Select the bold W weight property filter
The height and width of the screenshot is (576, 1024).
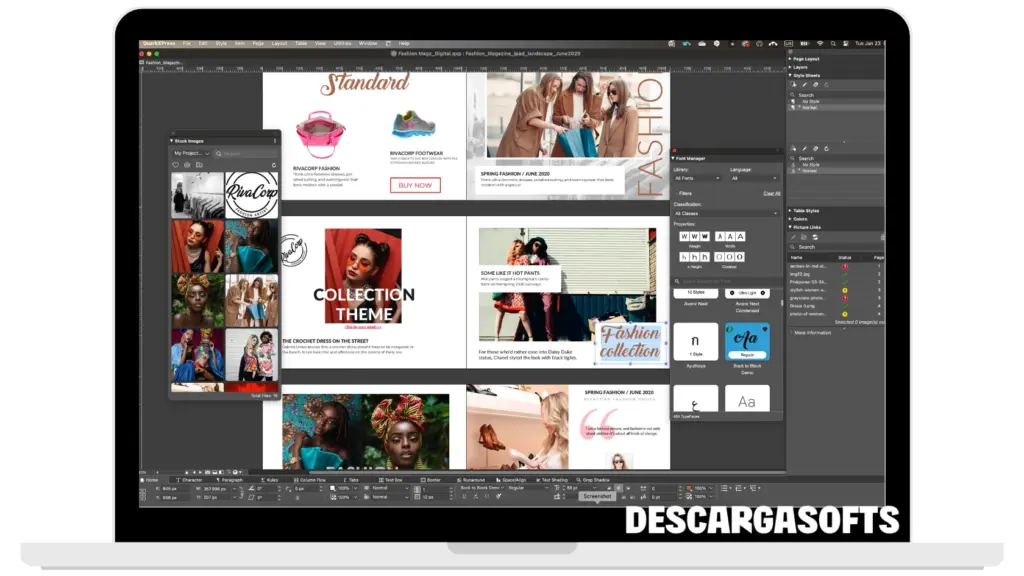click(x=702, y=236)
